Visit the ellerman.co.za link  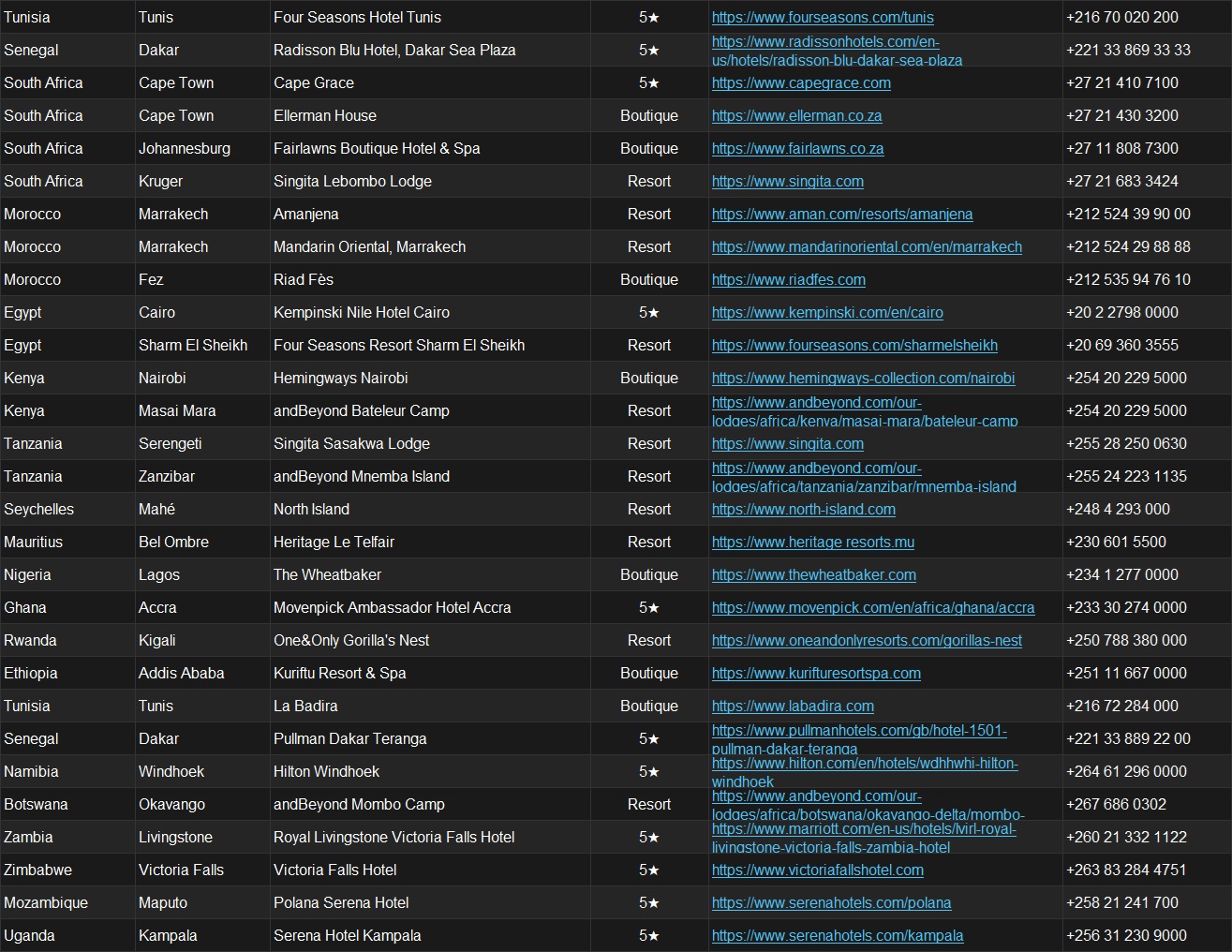tap(796, 115)
